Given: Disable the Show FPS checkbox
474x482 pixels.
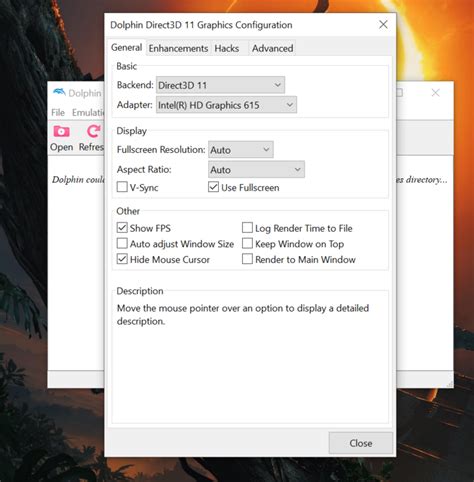Looking at the screenshot, I should pos(122,228).
